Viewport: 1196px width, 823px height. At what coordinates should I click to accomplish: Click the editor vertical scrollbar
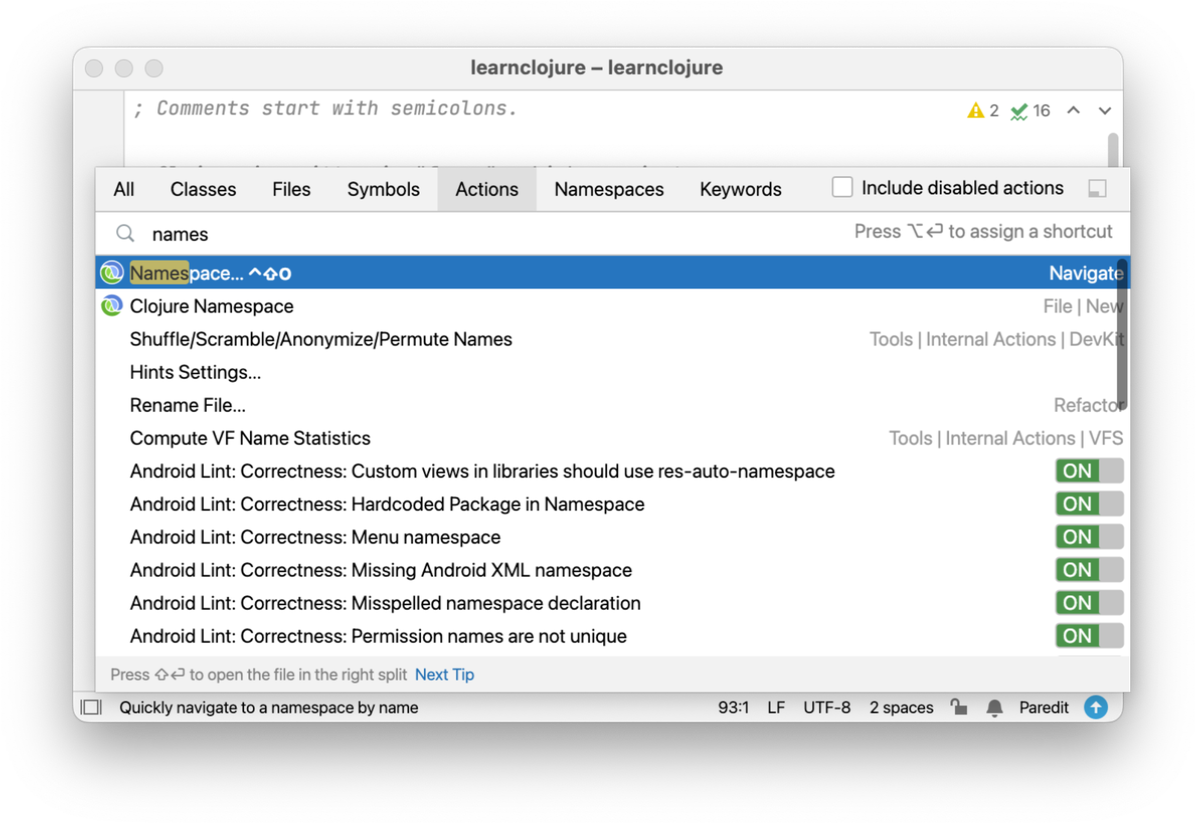[1114, 149]
